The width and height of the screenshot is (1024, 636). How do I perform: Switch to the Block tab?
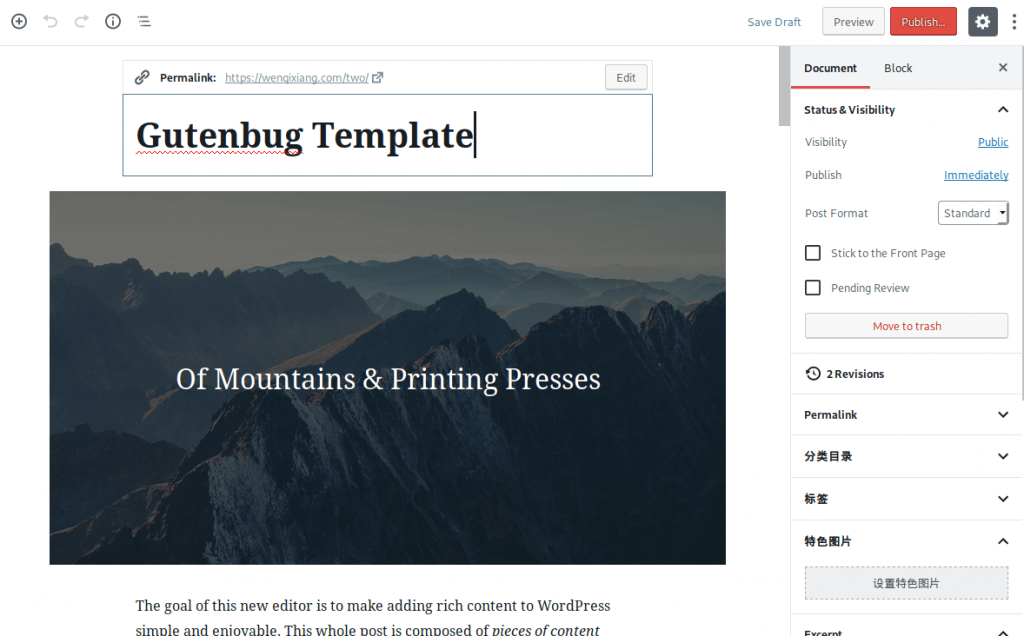pos(898,68)
